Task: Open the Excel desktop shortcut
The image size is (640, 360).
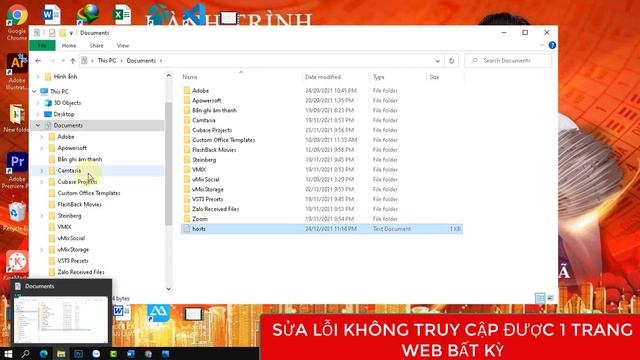Action: pyautogui.click(x=122, y=15)
